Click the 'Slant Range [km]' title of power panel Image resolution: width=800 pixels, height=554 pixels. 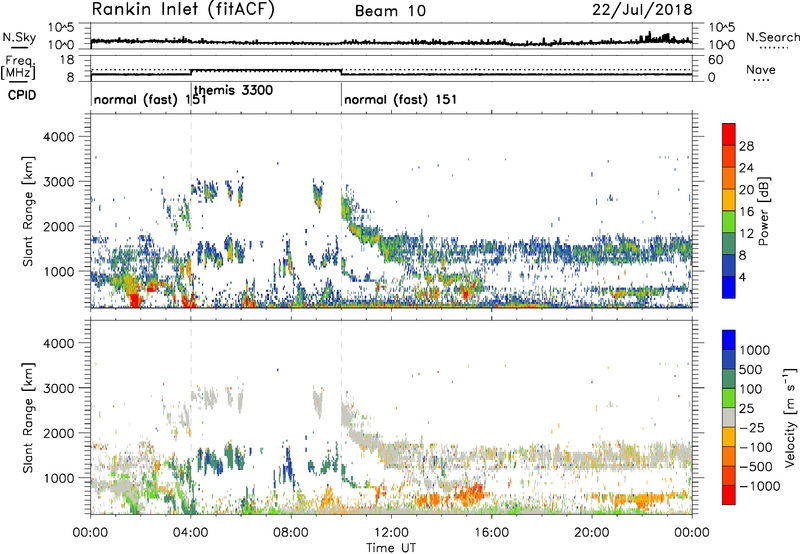(x=28, y=211)
